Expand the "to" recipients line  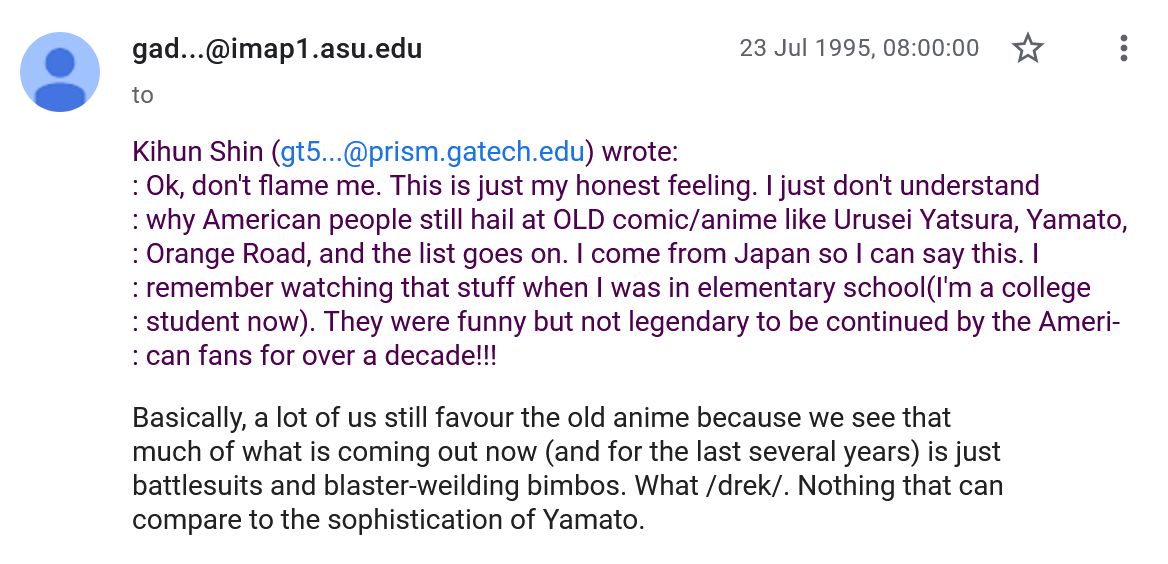pos(142,95)
